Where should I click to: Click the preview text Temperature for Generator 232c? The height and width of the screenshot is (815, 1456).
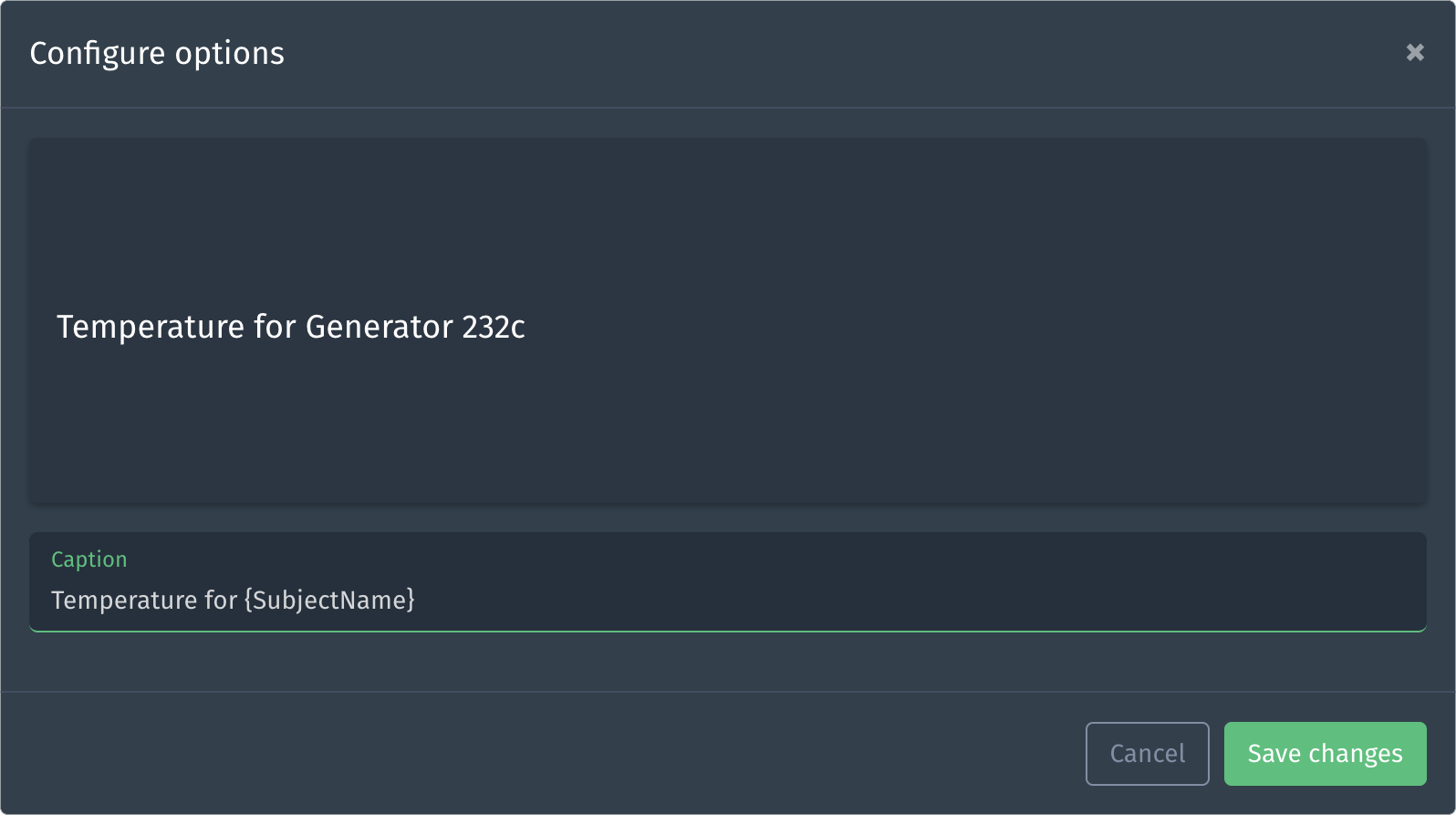coord(290,327)
